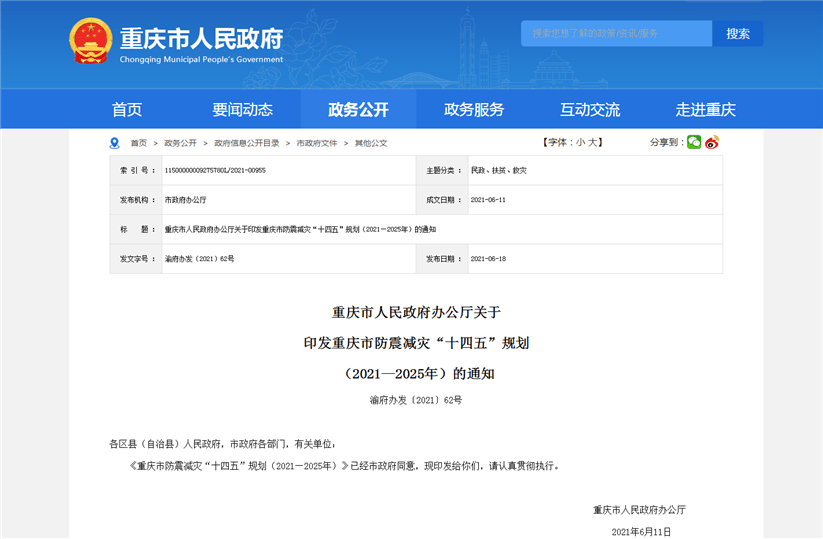The height and width of the screenshot is (539, 823).
Task: Open 政府信息公开目录 breadcrumb link
Action: pos(247,144)
